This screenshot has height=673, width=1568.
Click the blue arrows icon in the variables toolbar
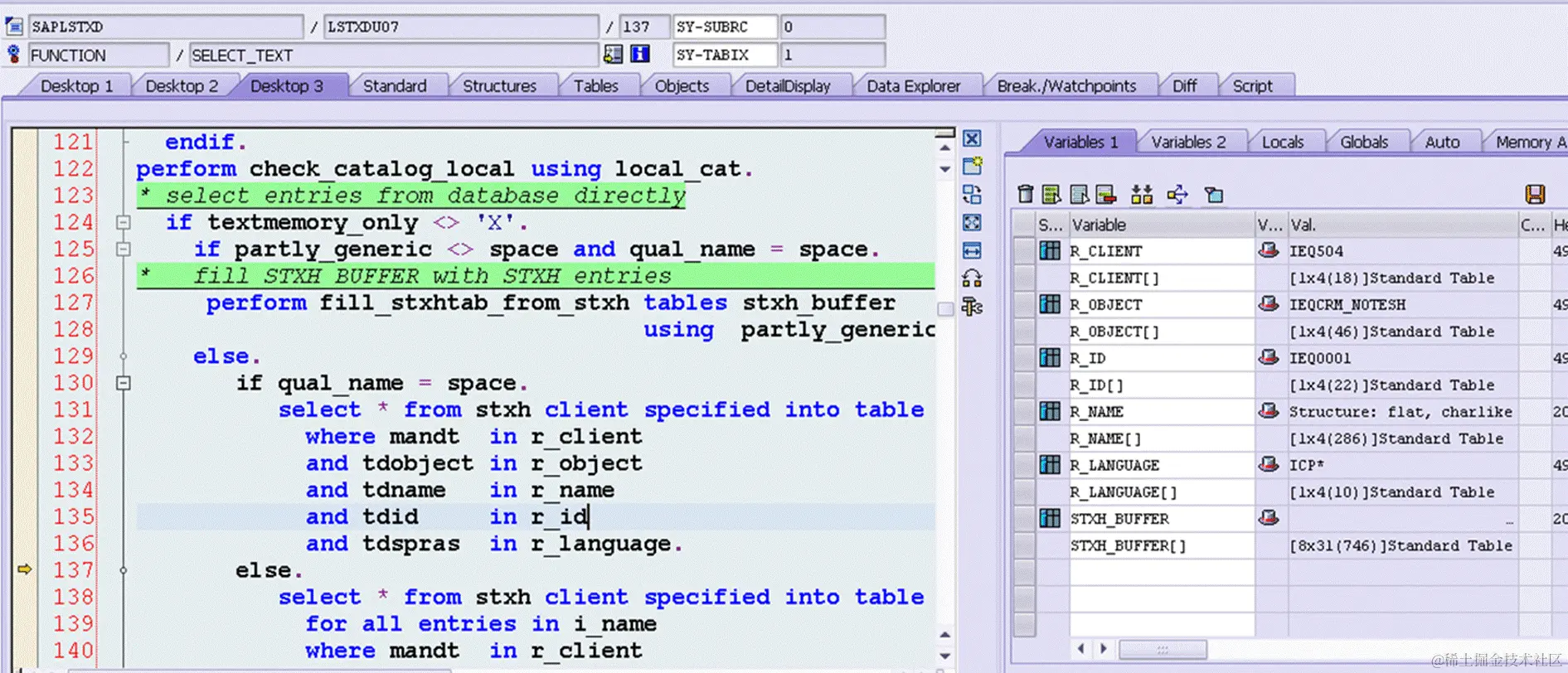tap(1177, 195)
